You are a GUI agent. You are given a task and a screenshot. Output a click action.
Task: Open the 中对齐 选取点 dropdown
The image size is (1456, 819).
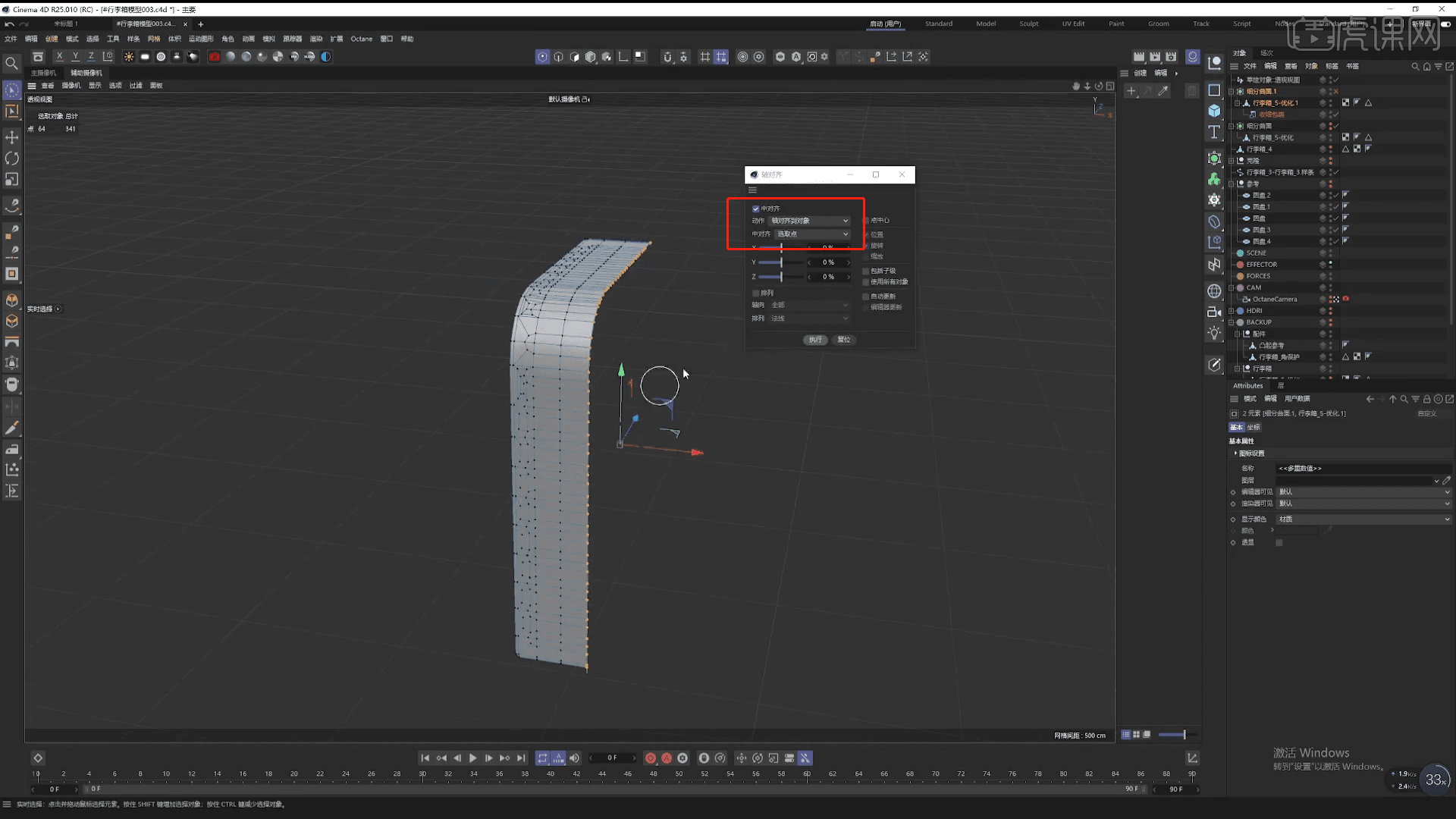(812, 234)
